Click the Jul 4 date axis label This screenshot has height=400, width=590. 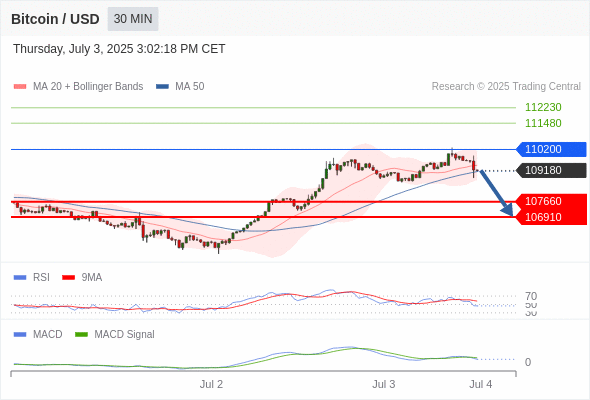pyautogui.click(x=481, y=384)
